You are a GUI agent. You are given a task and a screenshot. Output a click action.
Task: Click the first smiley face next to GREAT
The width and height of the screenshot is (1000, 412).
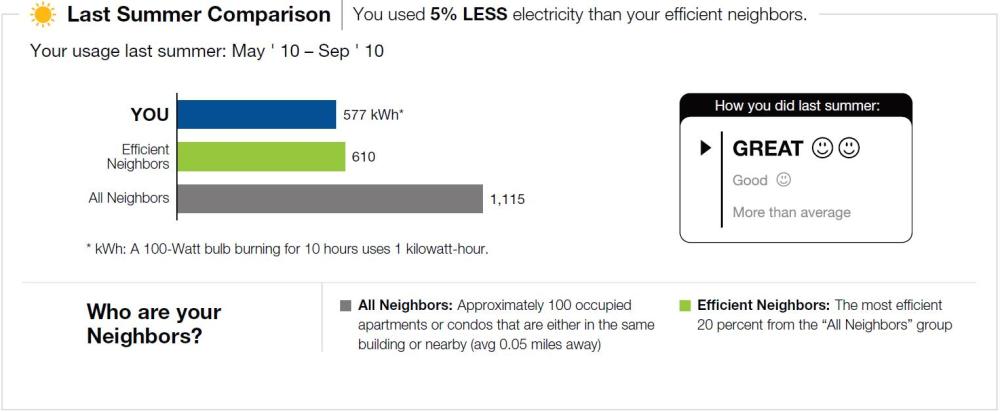tap(822, 148)
